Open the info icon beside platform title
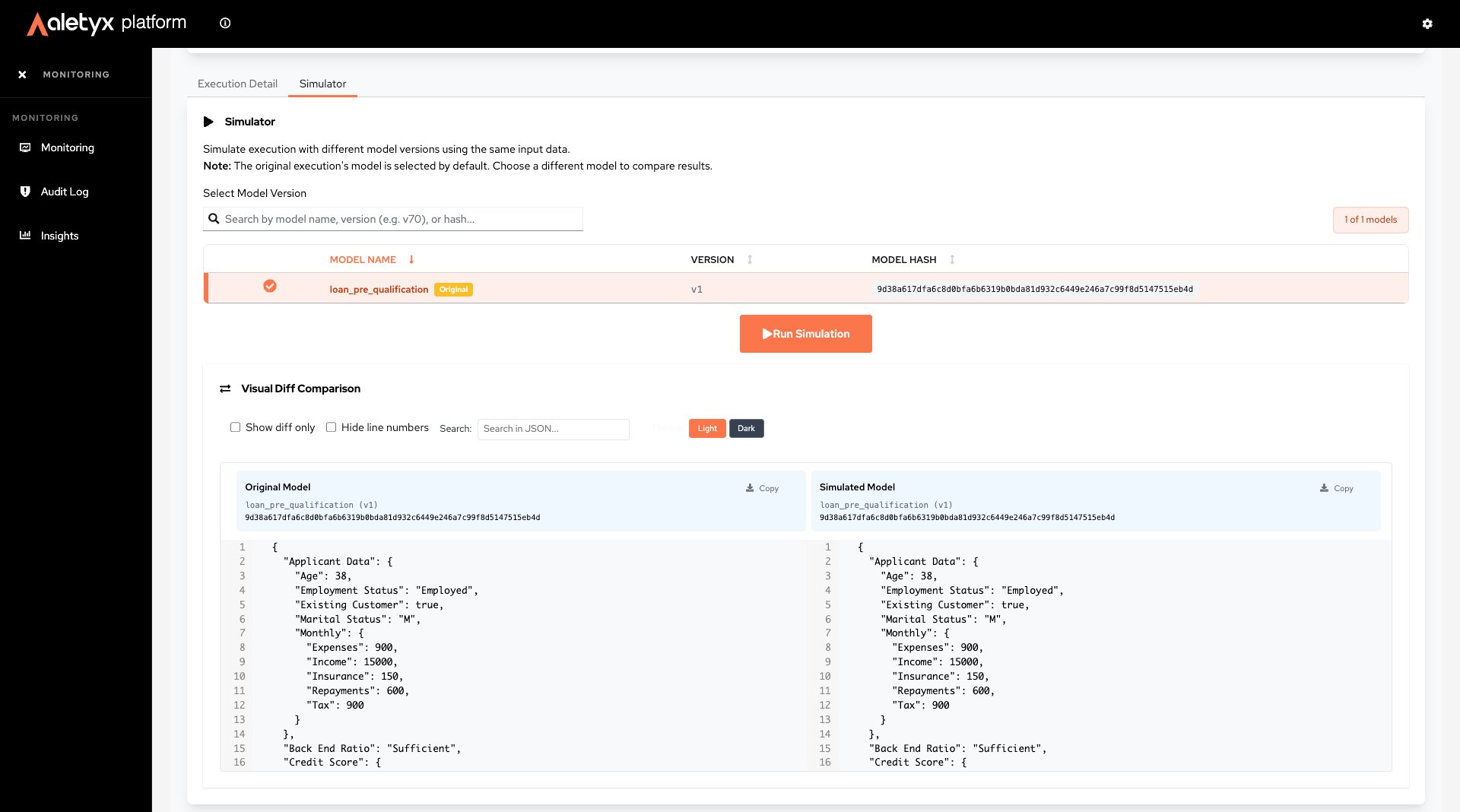 (225, 24)
